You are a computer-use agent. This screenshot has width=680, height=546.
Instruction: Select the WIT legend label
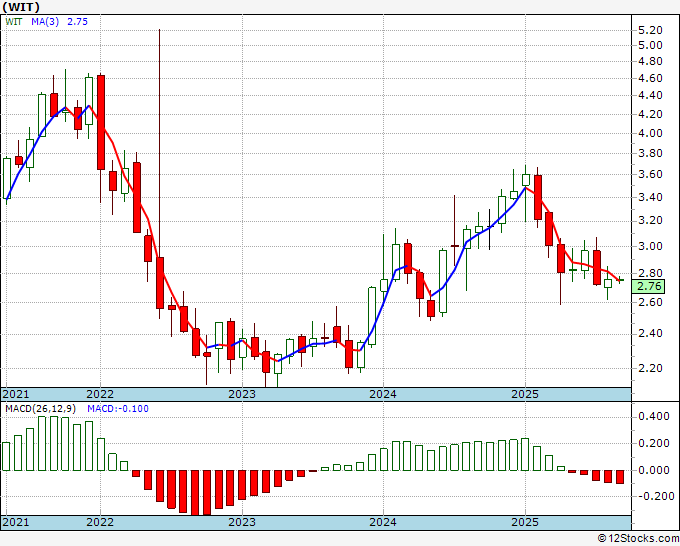coord(14,21)
